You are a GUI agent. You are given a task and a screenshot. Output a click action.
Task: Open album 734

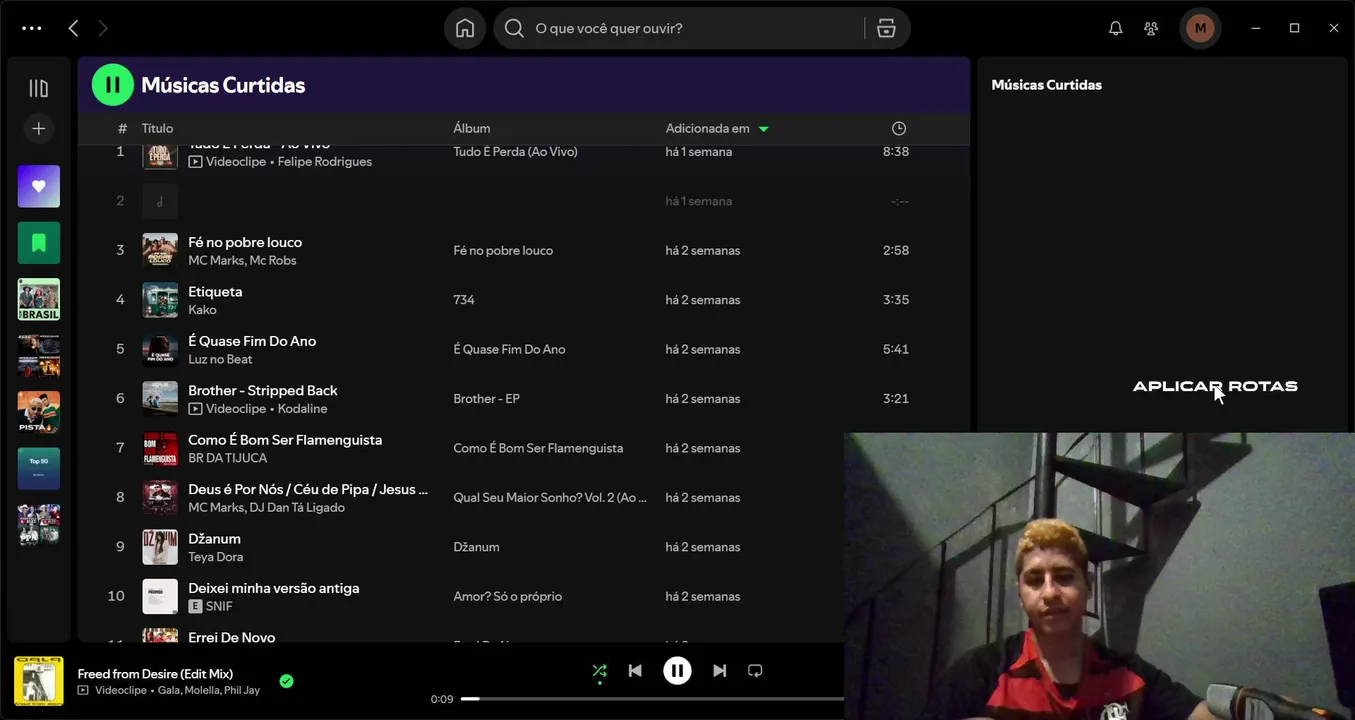tap(464, 300)
